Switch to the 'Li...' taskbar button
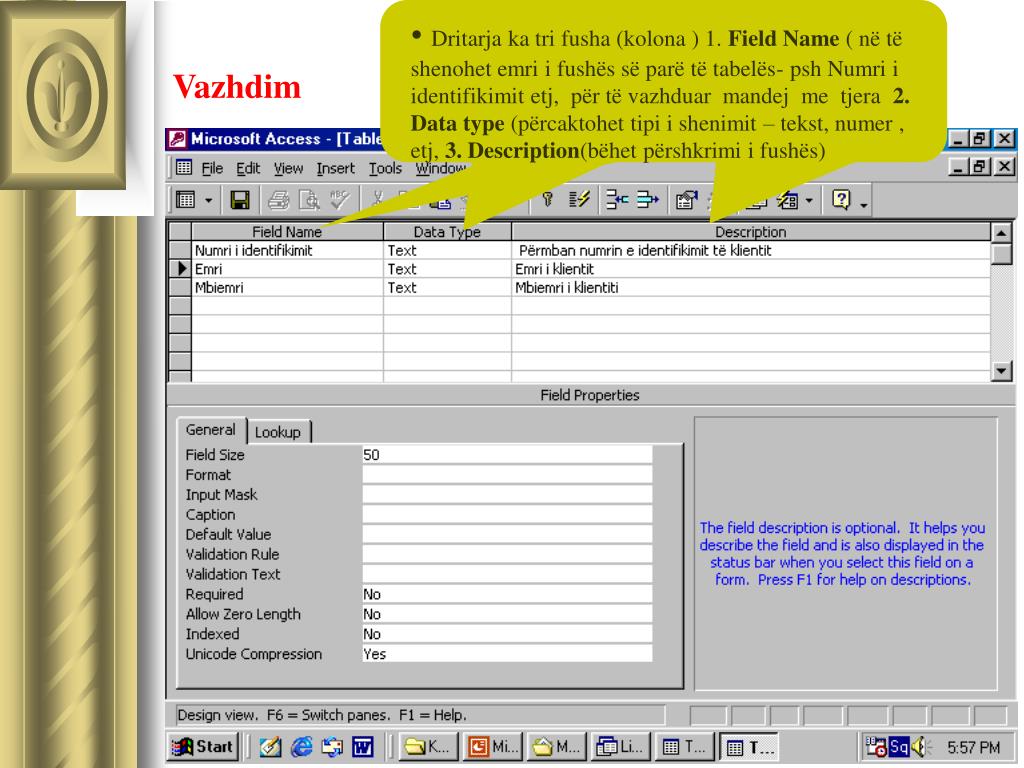The height and width of the screenshot is (768, 1024). point(621,746)
